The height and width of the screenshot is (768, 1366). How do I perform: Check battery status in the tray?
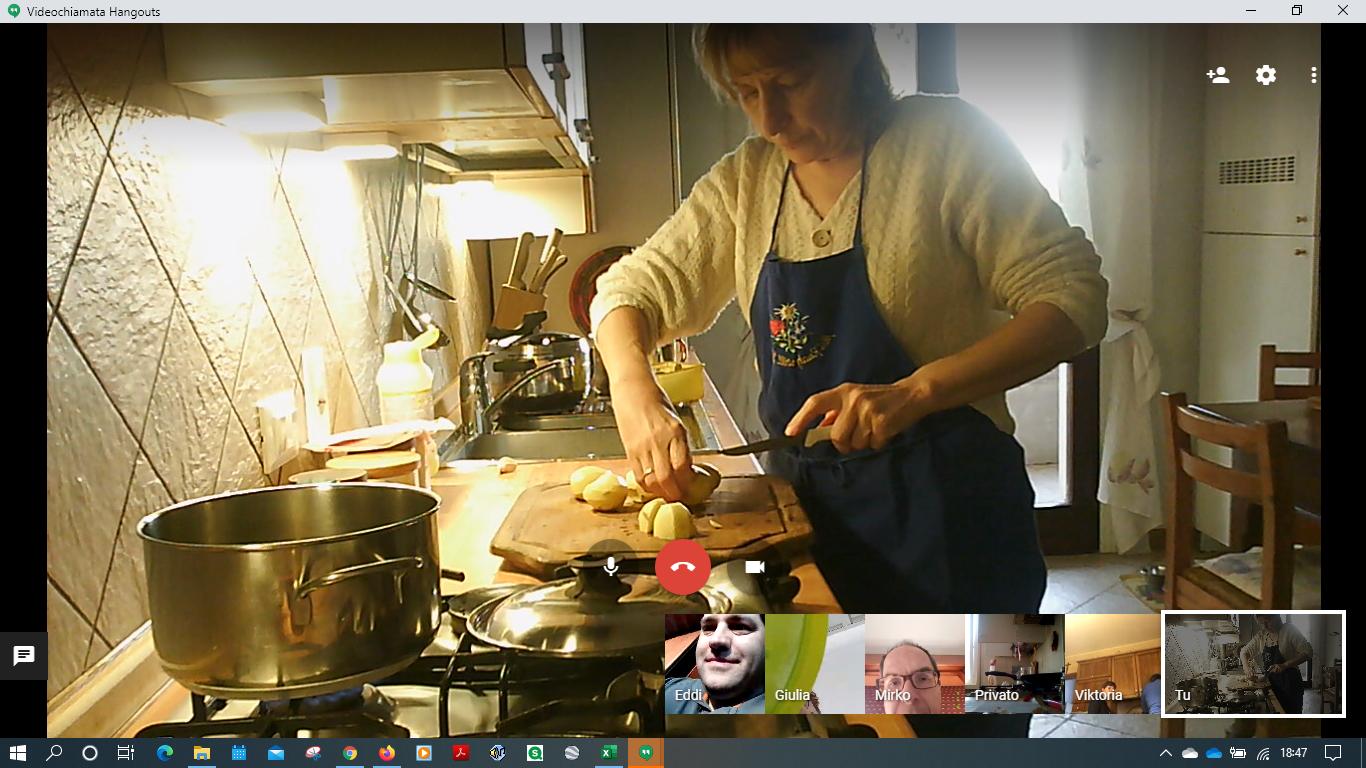coord(1238,753)
